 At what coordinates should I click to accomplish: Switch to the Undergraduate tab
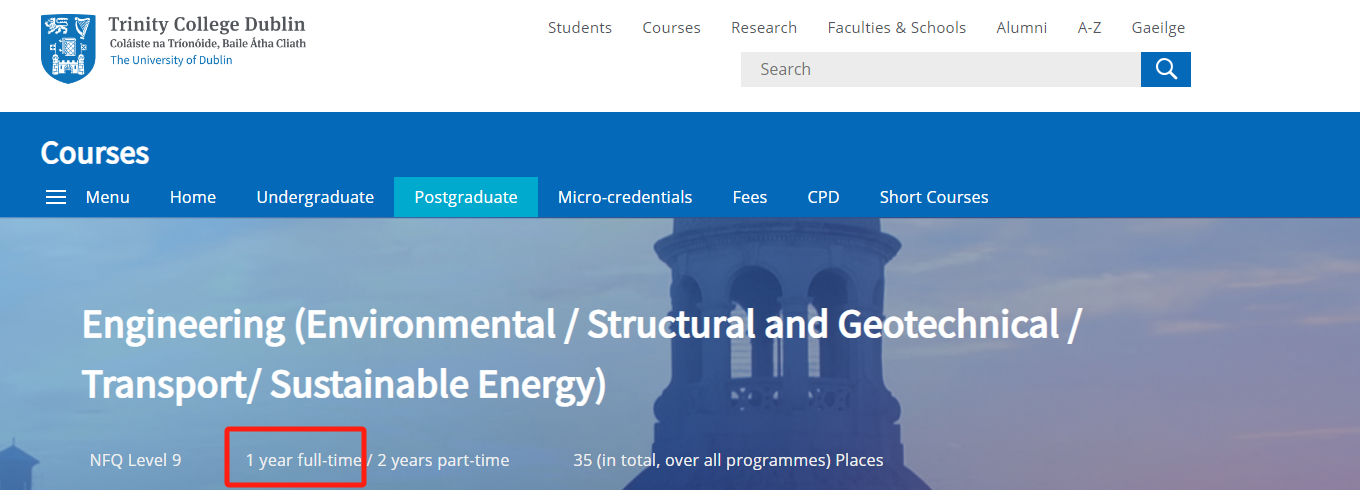tap(315, 197)
